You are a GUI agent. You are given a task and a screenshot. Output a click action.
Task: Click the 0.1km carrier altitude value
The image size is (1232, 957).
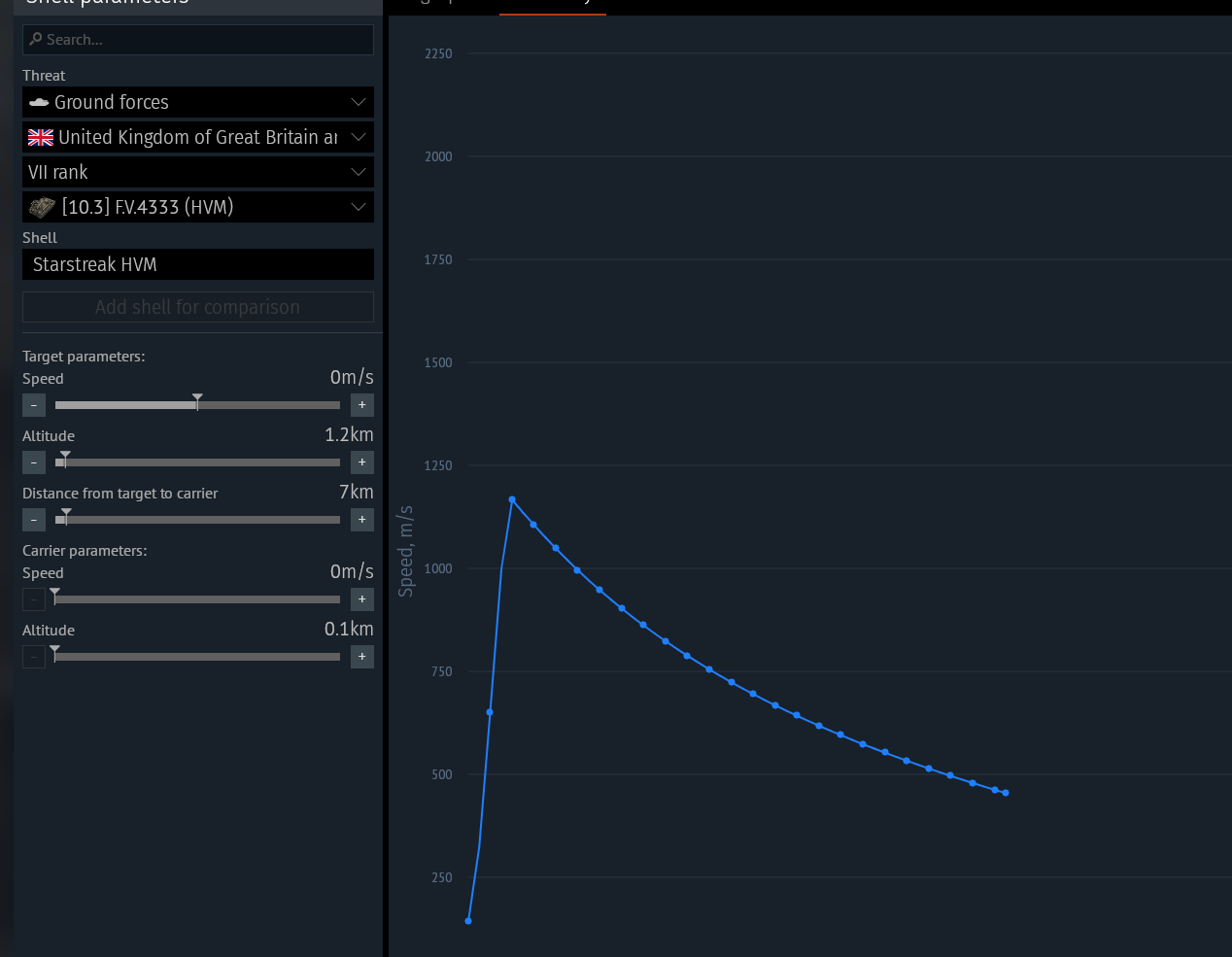pos(350,630)
